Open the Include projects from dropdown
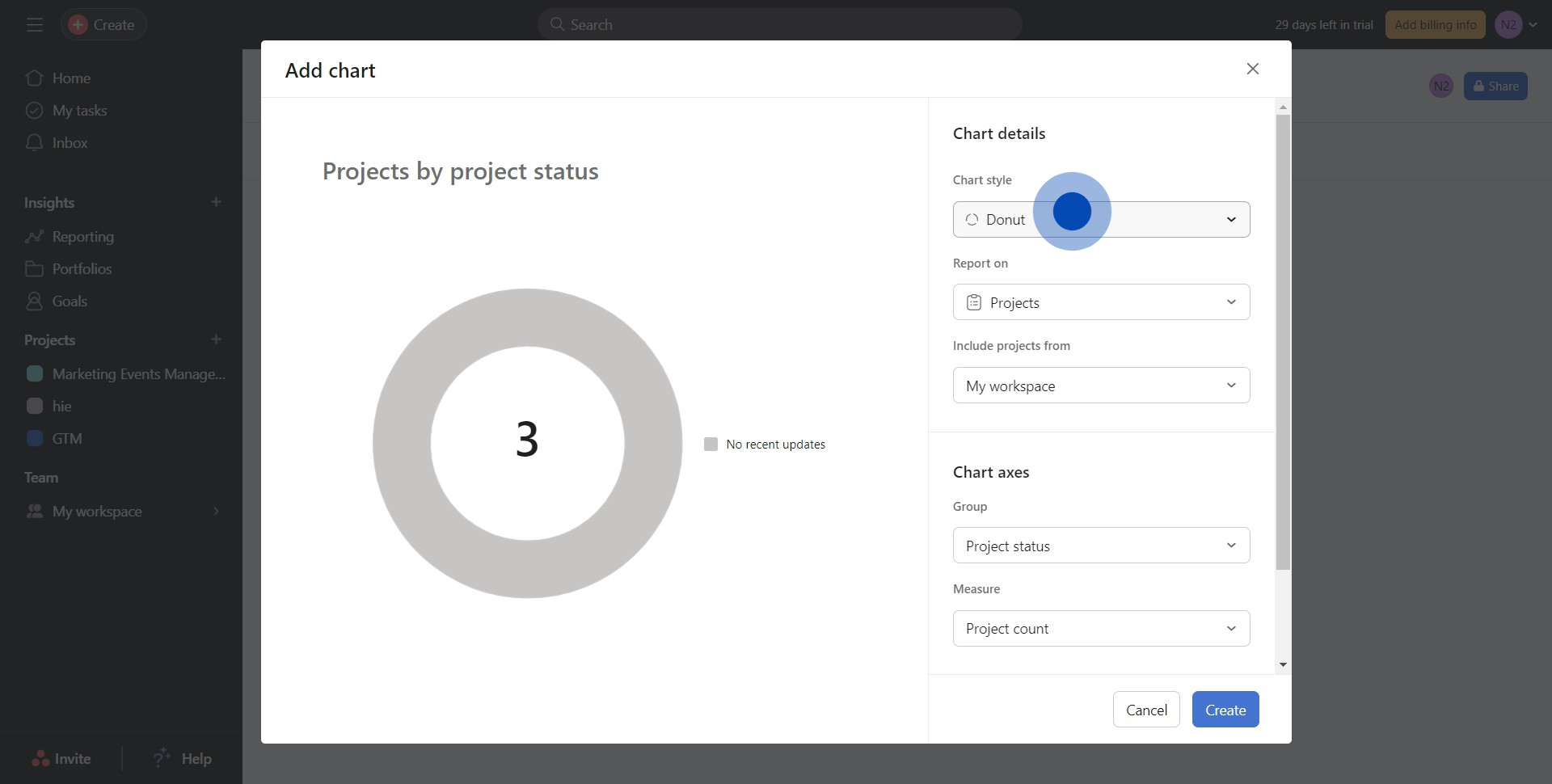The height and width of the screenshot is (784, 1552). [x=1101, y=386]
